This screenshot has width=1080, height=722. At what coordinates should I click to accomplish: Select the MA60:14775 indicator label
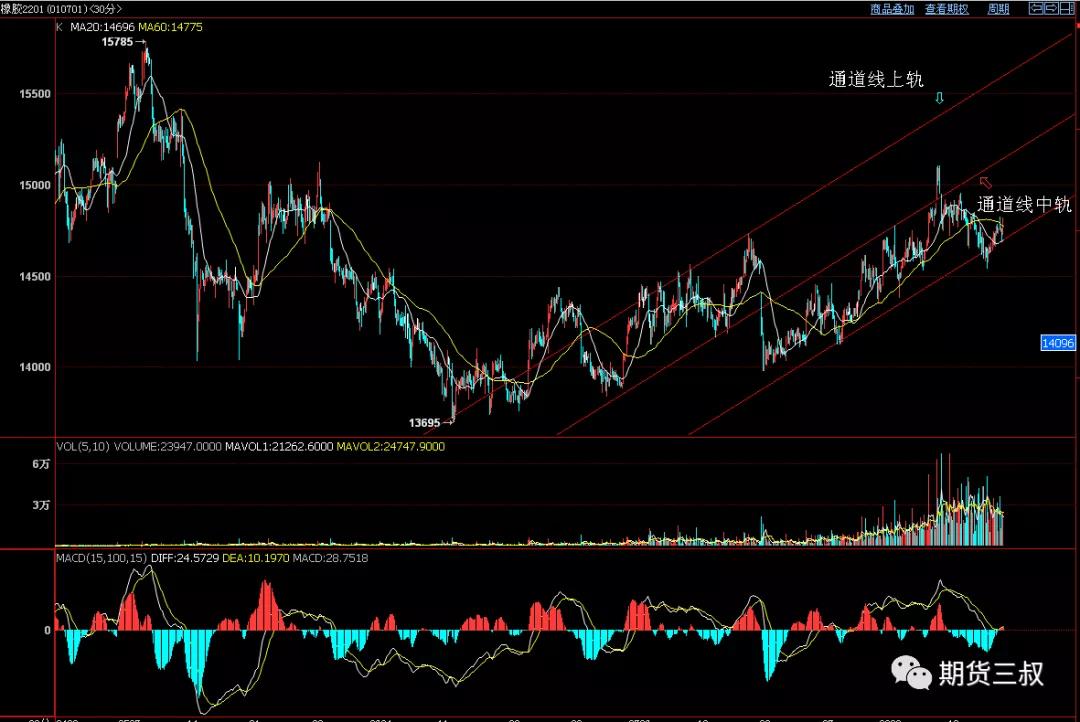(170, 27)
